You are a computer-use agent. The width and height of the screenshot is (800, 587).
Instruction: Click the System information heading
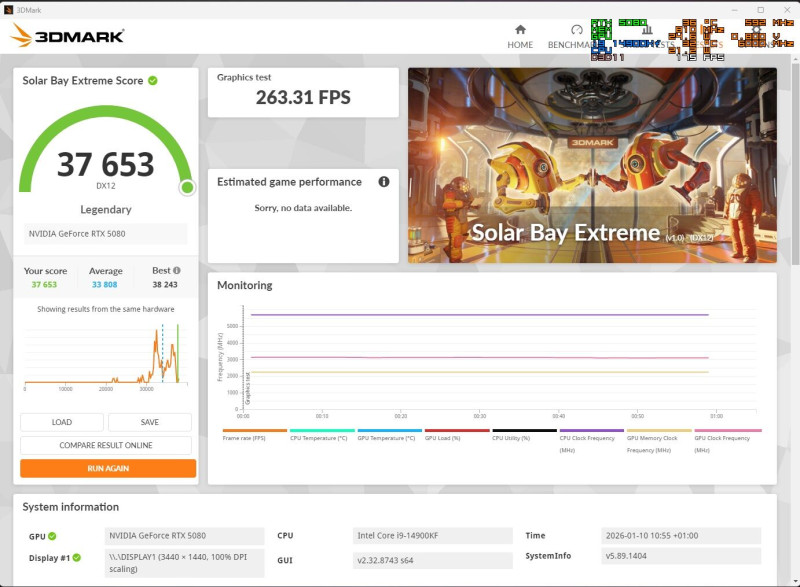tap(70, 507)
